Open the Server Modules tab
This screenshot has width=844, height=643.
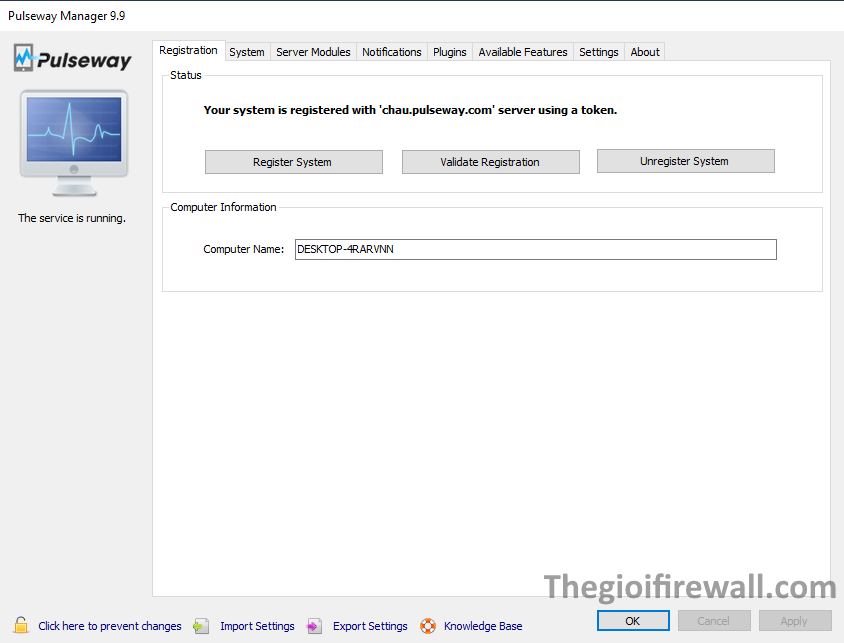click(313, 52)
